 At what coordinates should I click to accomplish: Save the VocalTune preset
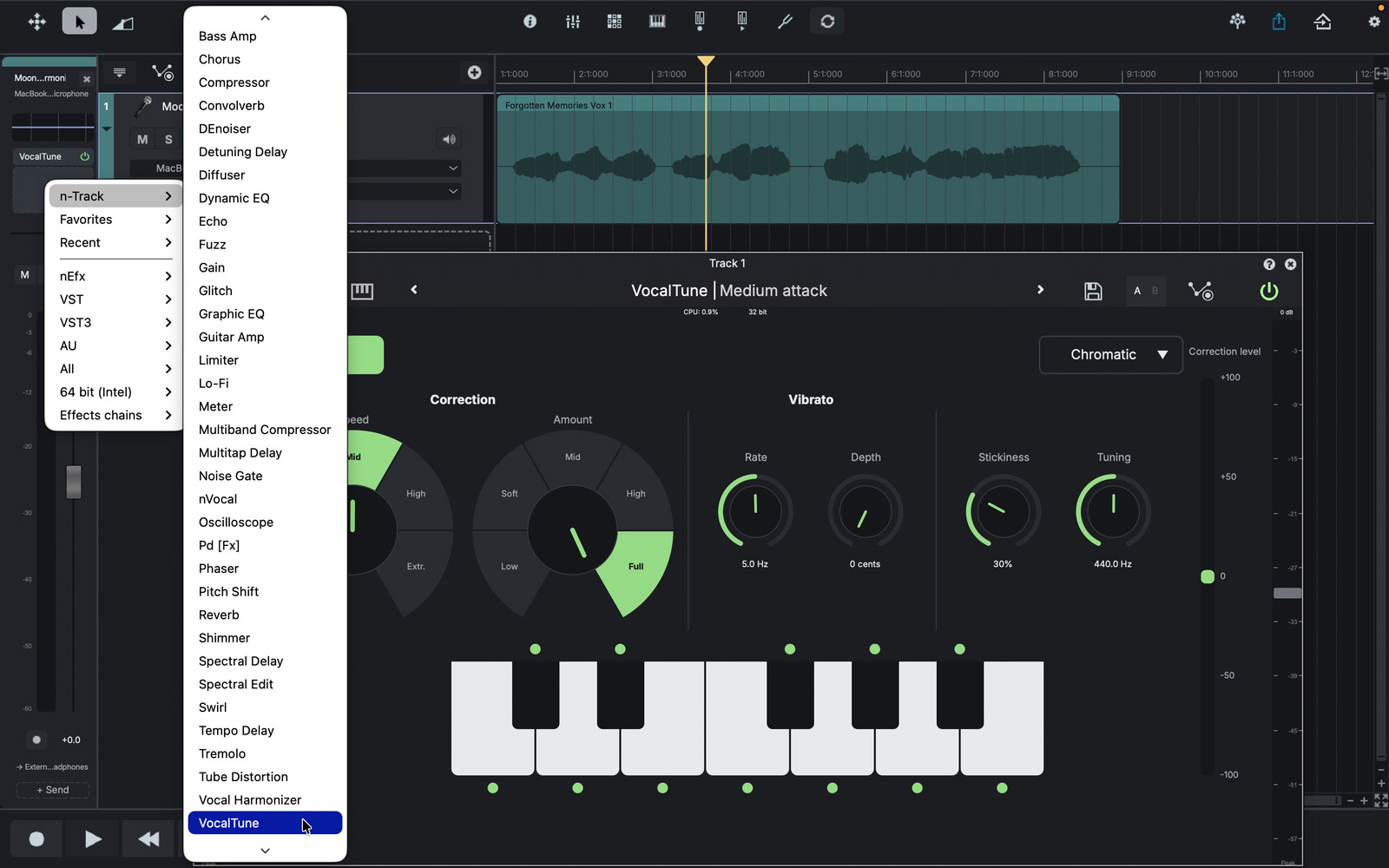1093,291
